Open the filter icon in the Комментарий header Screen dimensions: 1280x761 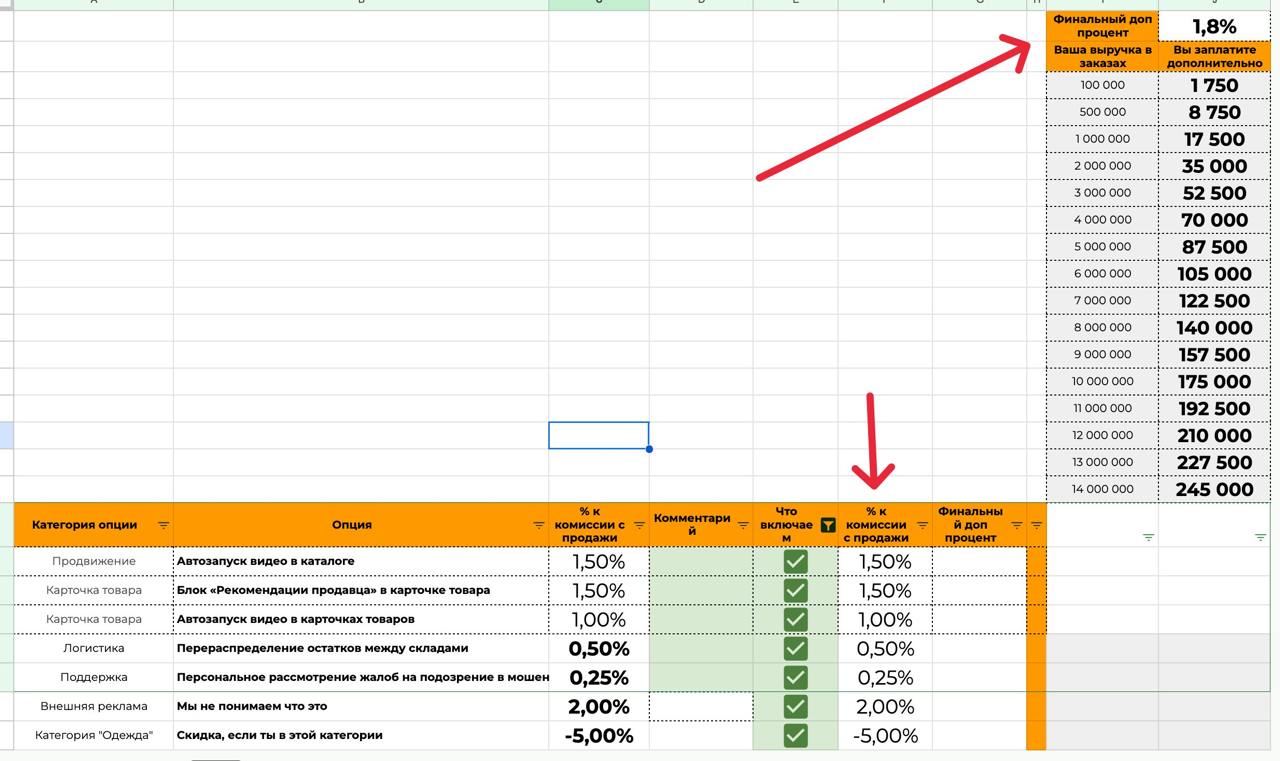[x=743, y=525]
